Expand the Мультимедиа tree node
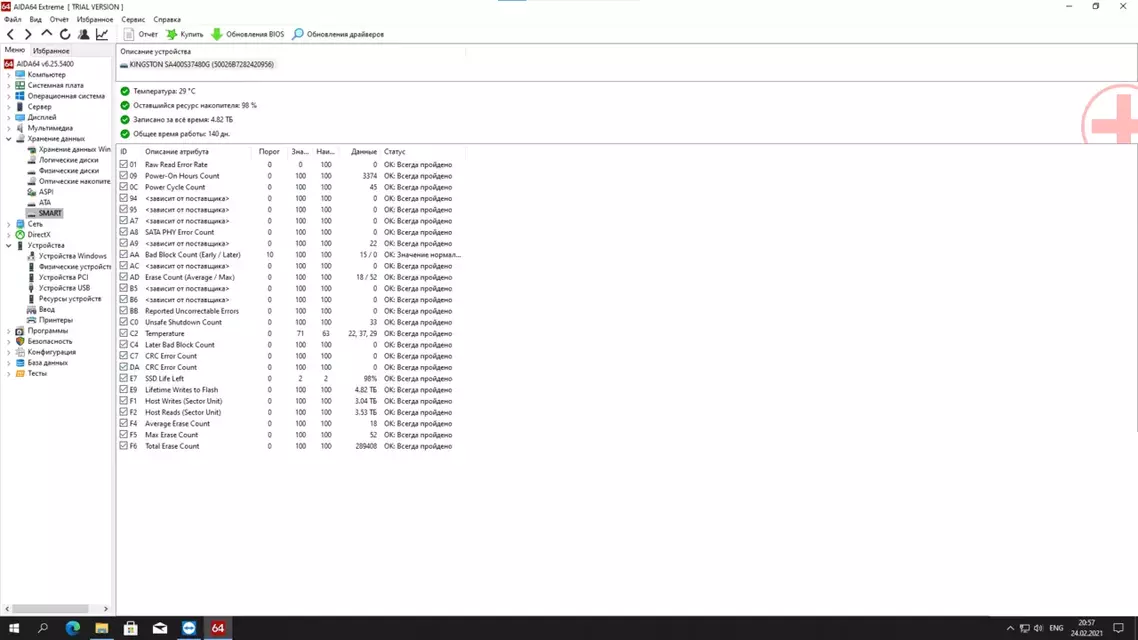This screenshot has width=1138, height=640. [9, 128]
